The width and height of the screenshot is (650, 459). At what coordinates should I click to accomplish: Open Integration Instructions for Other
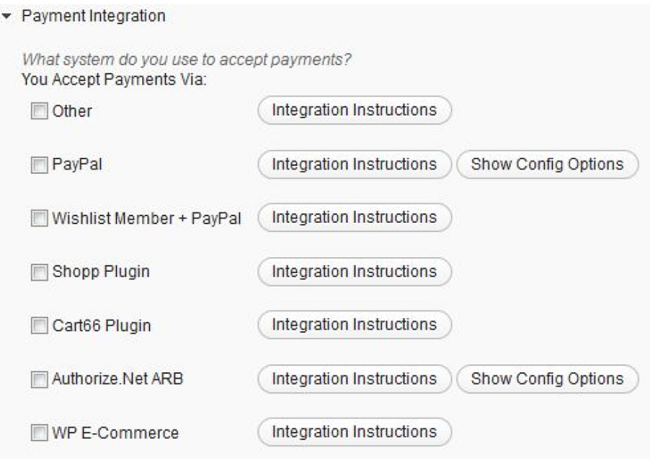click(x=354, y=110)
